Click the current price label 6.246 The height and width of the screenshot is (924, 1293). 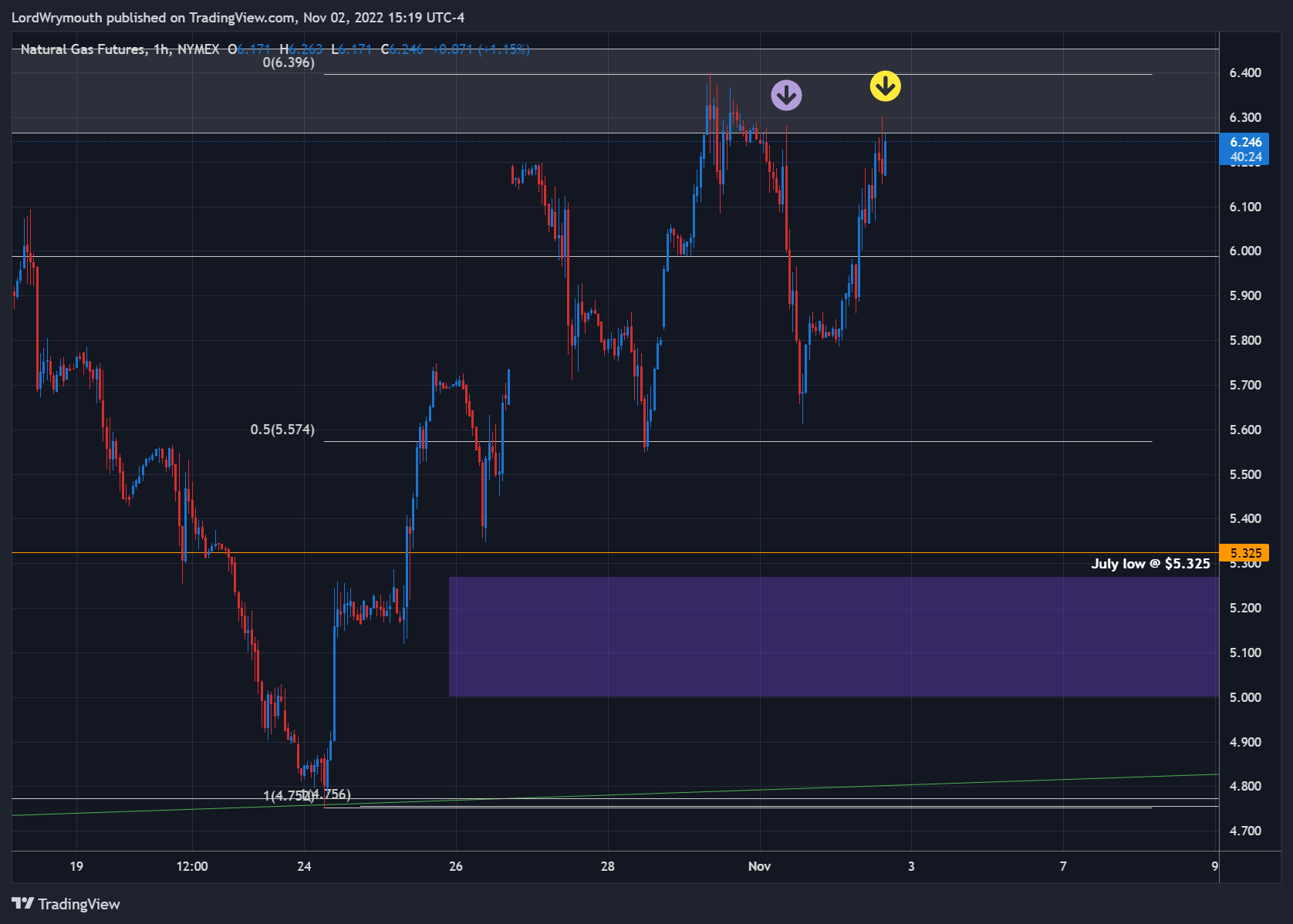coord(1244,149)
